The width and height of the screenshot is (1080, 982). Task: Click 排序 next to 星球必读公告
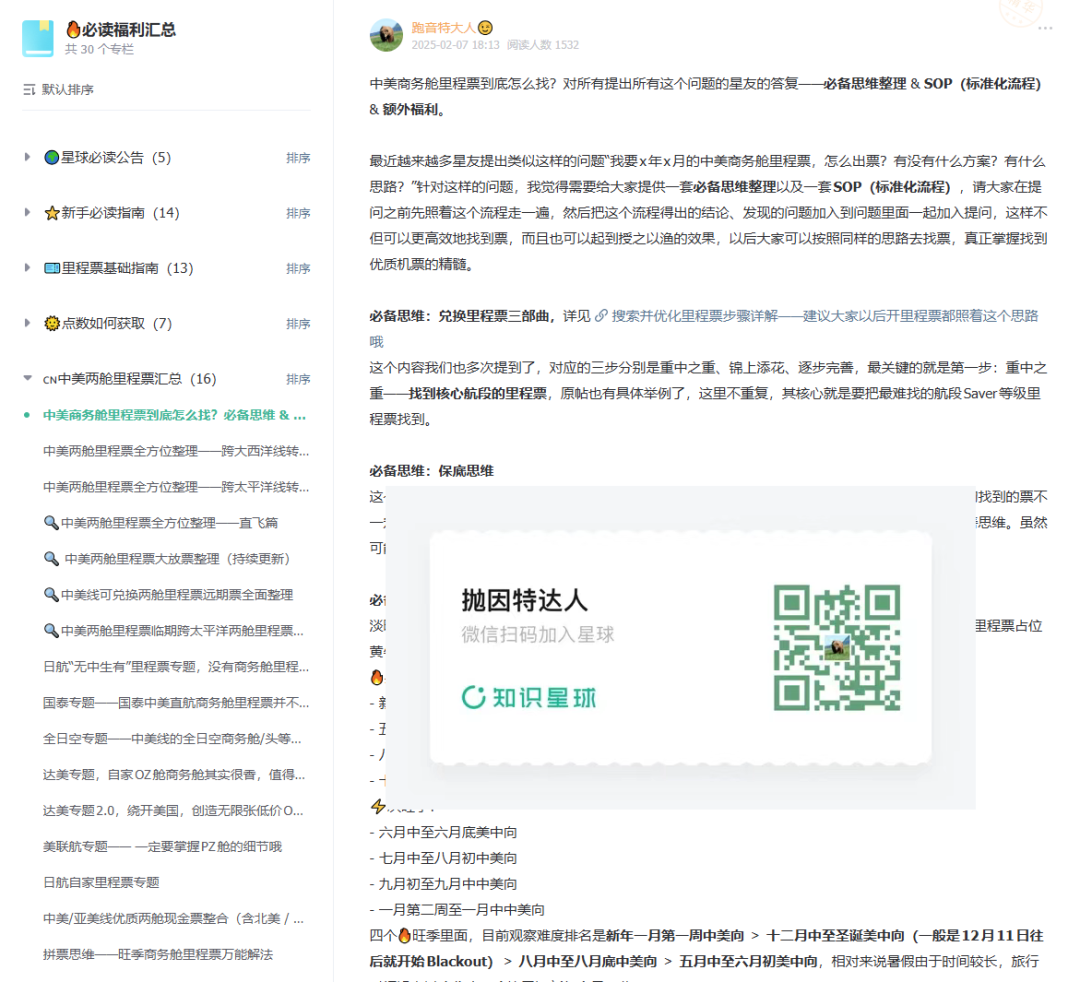tap(298, 158)
